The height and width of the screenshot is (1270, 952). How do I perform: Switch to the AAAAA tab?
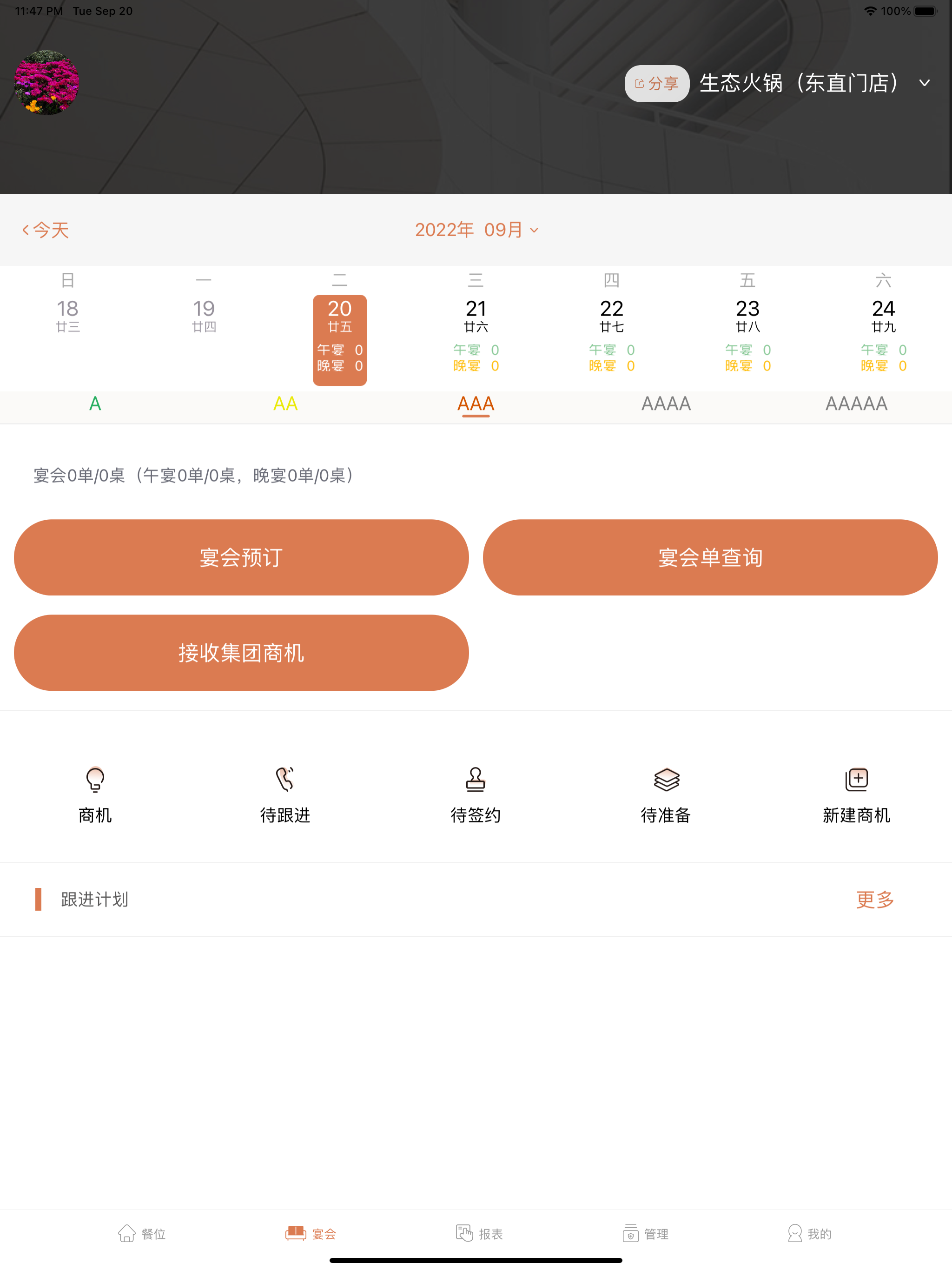point(857,404)
